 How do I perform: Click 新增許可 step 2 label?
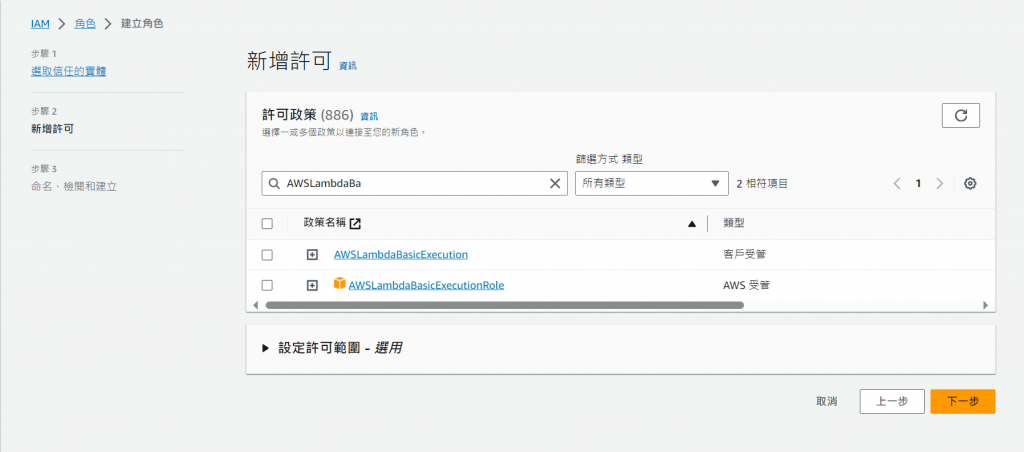[52, 129]
